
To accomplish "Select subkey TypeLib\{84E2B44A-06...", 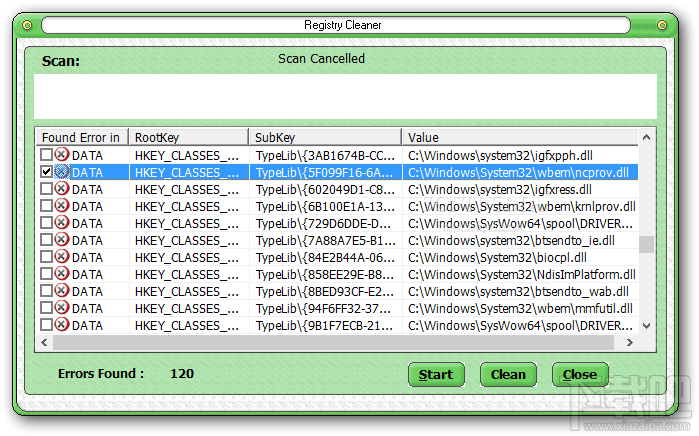I will click(325, 257).
